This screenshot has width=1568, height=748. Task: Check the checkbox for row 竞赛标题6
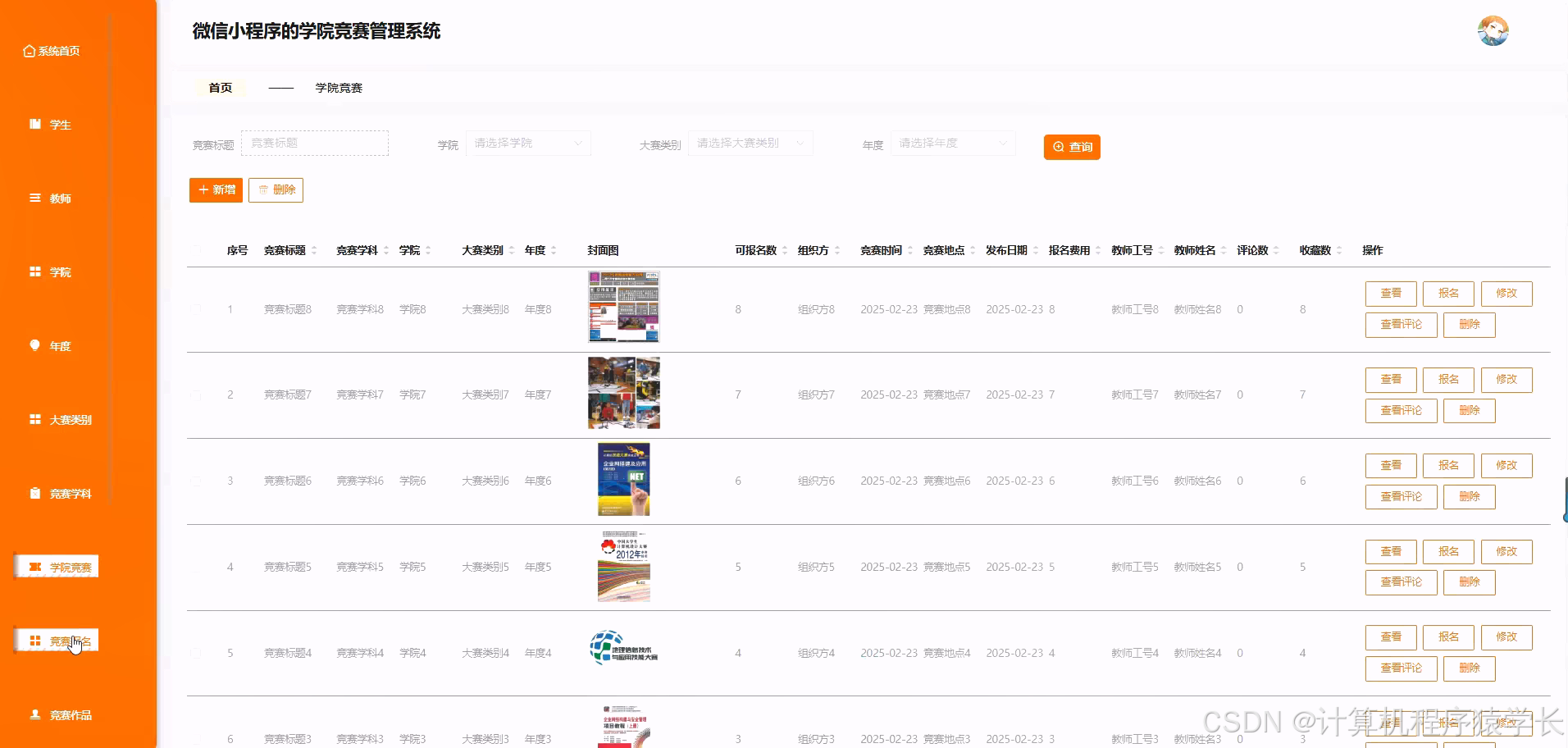coord(196,481)
